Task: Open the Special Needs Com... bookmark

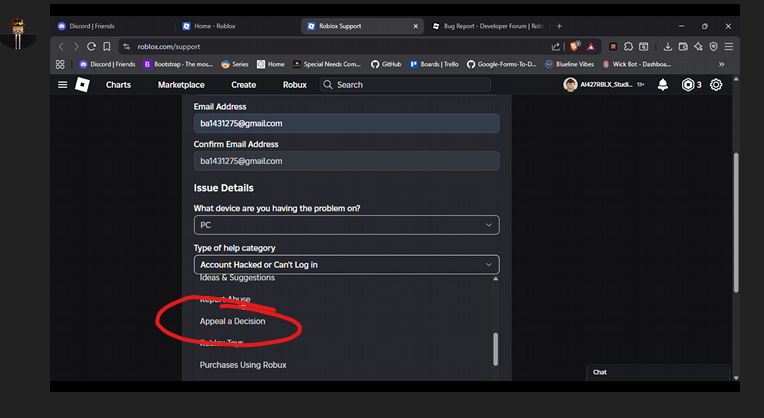Action: tap(327, 64)
